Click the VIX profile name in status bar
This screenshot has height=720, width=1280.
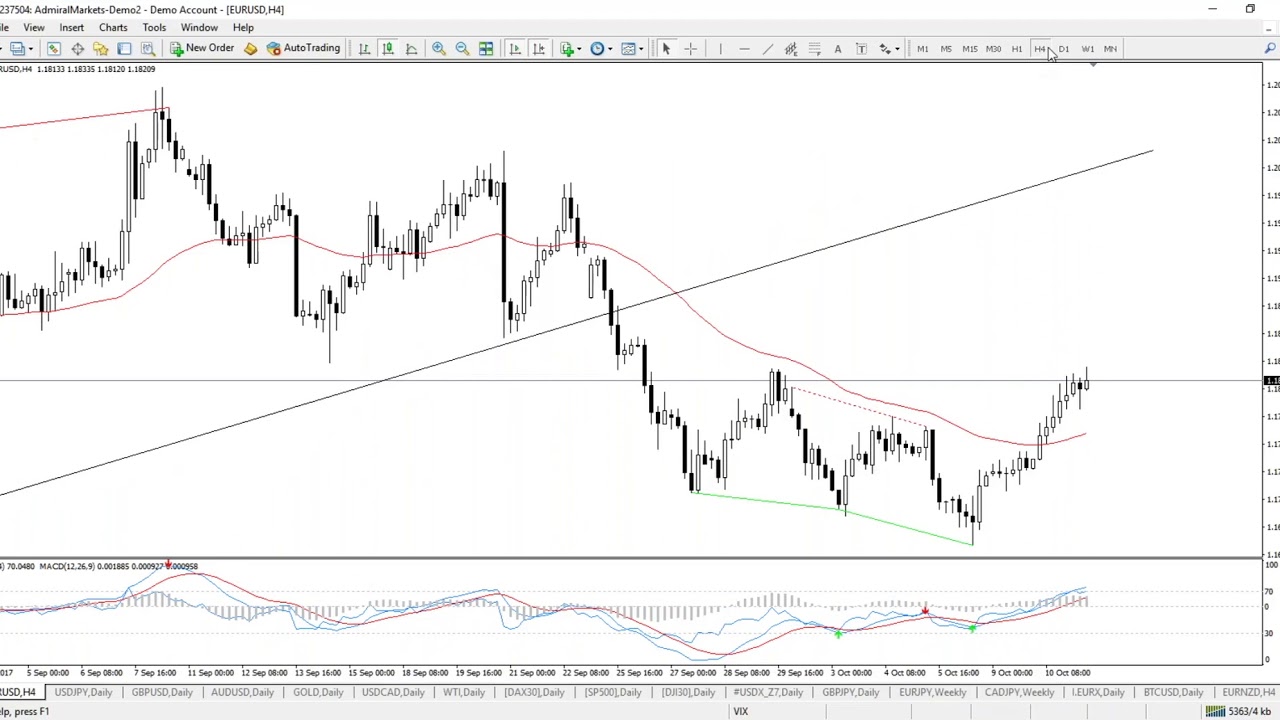coord(740,711)
